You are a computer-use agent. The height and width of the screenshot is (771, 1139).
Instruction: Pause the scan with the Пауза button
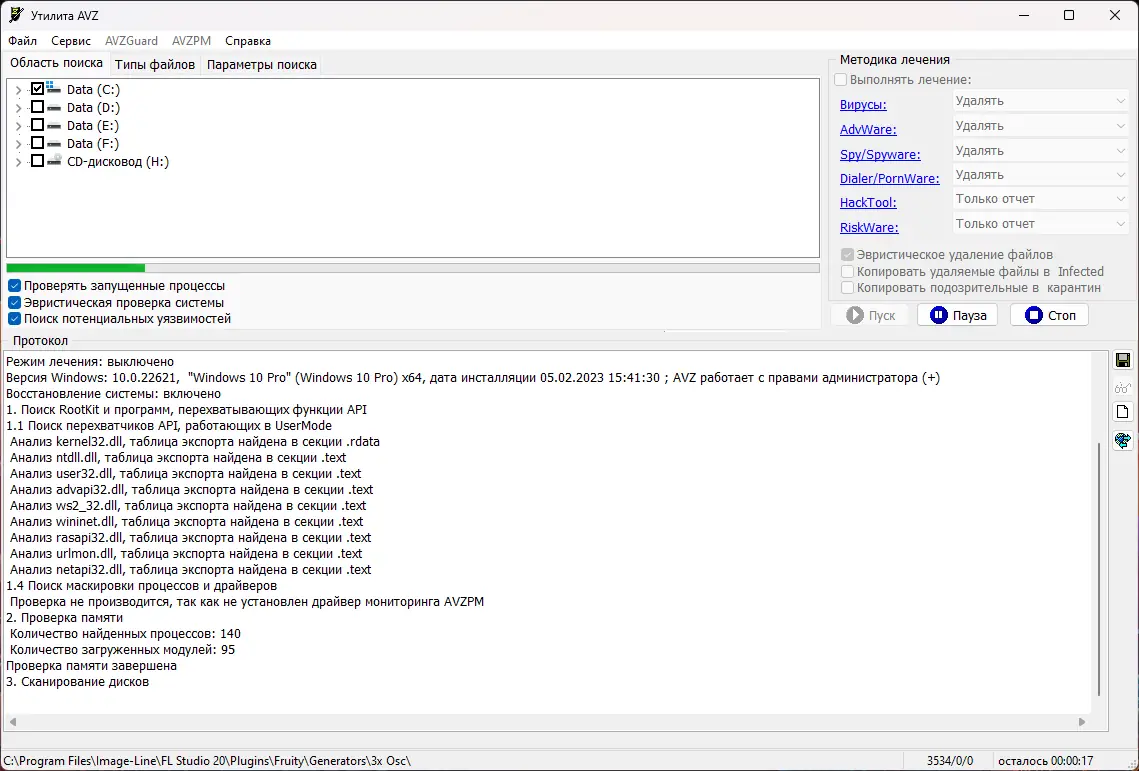(957, 315)
